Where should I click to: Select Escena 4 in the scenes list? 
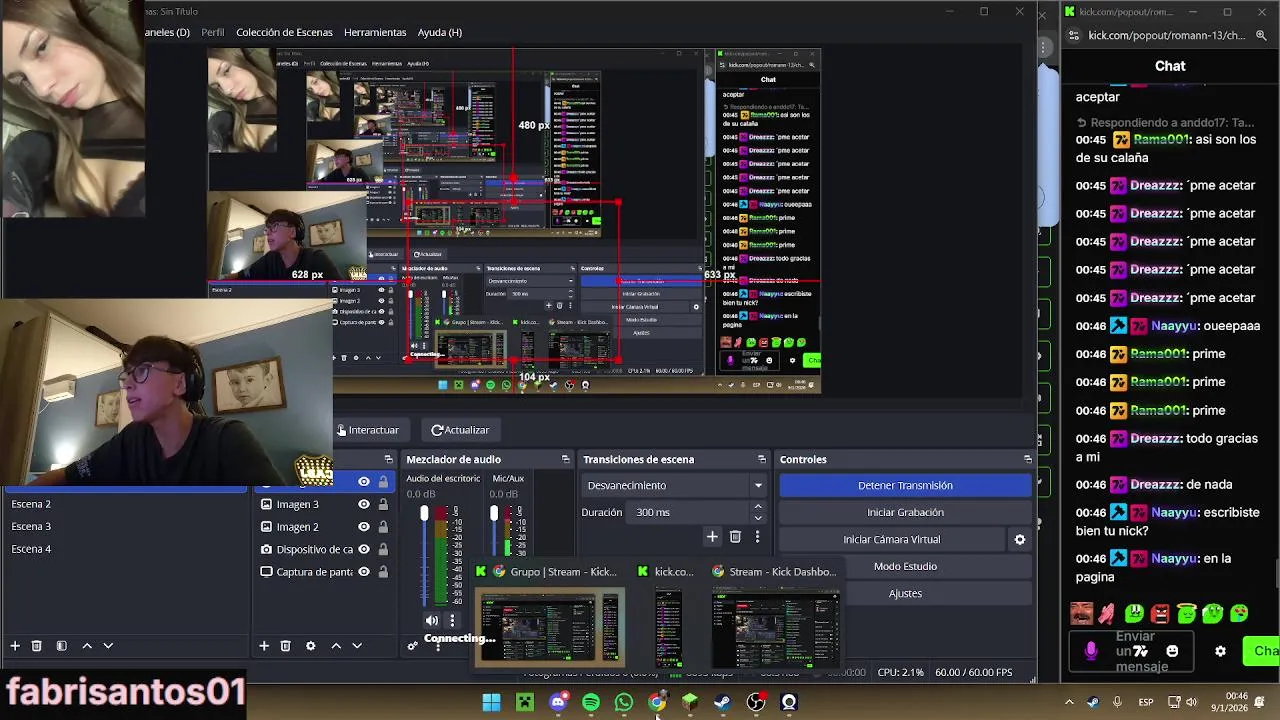pos(125,549)
